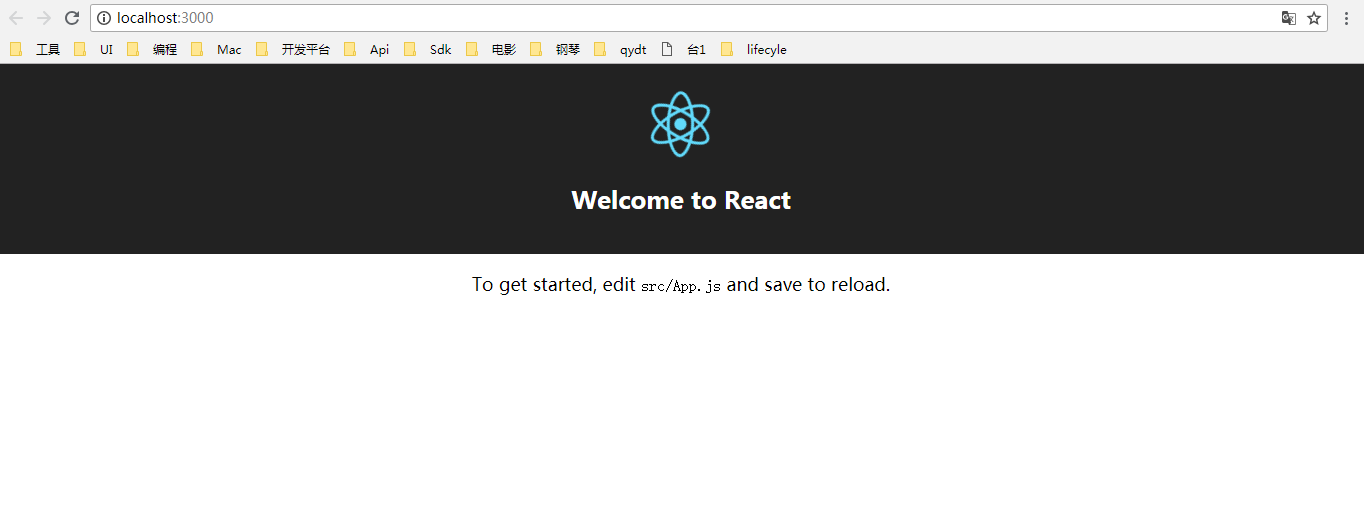
Task: Go back with the browser back arrow
Action: pos(16,18)
